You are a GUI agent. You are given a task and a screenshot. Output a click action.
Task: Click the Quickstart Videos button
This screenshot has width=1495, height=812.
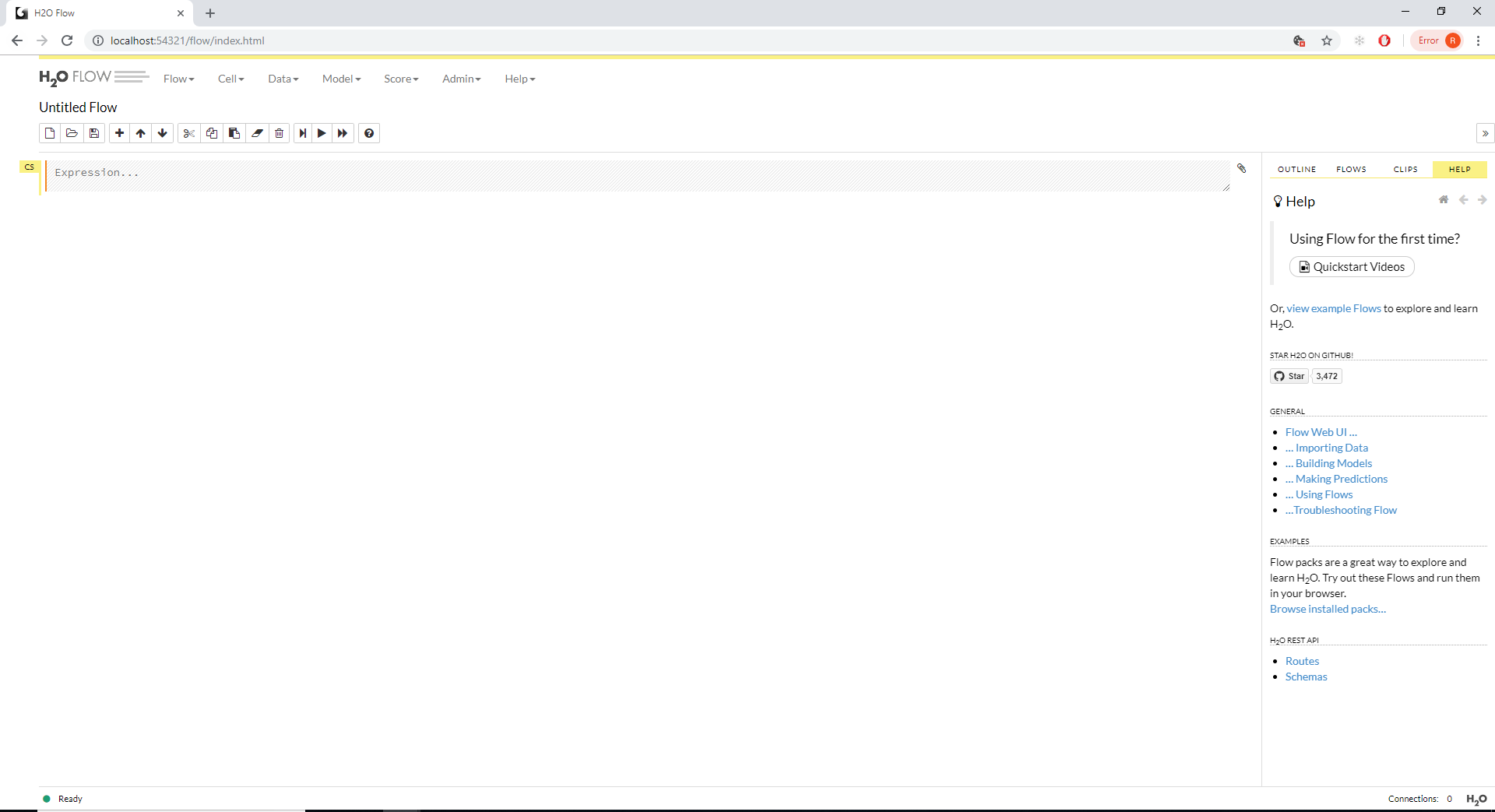click(1352, 267)
